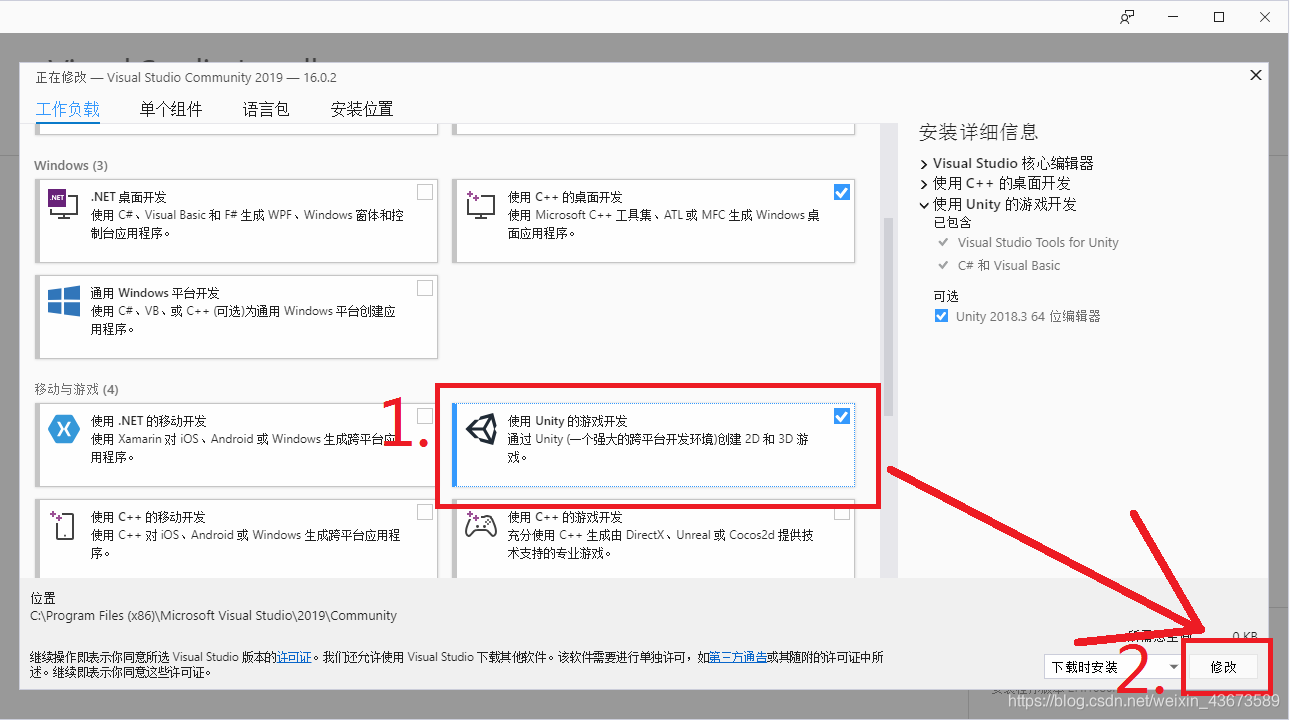
Task: Click the C++ desktop development monitor icon
Action: (480, 204)
